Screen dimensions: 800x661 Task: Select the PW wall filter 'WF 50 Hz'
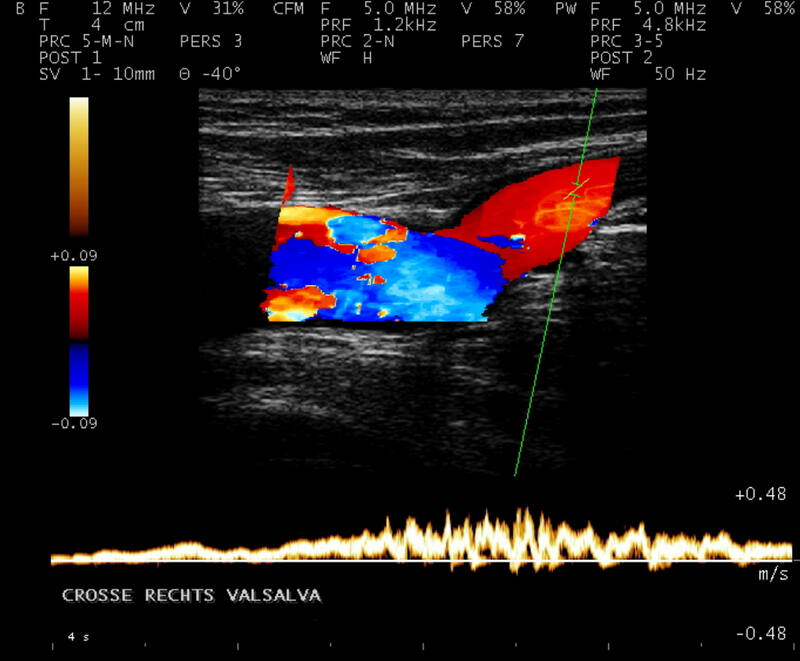pos(648,74)
